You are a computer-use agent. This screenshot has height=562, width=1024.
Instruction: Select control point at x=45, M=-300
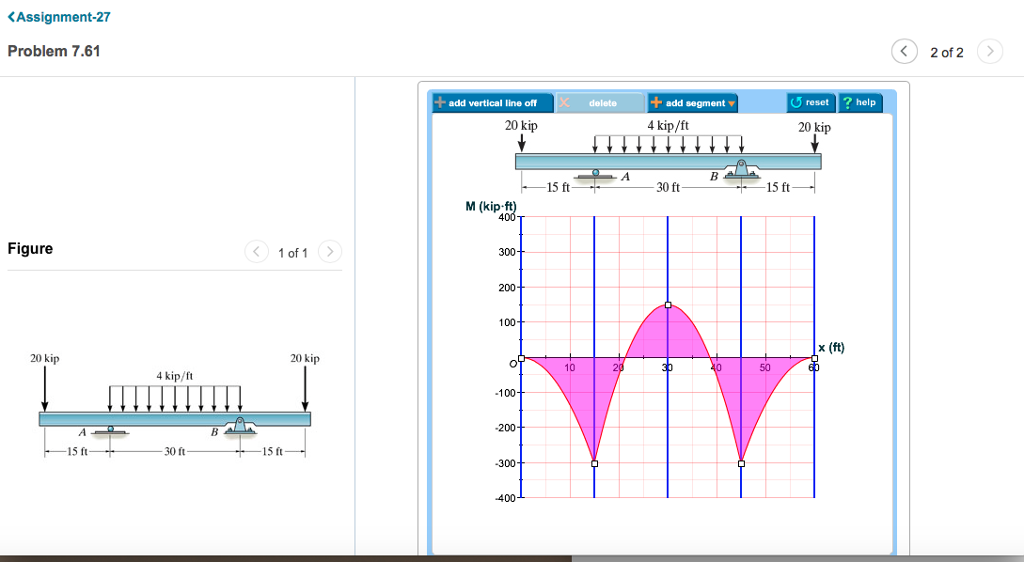coord(741,463)
